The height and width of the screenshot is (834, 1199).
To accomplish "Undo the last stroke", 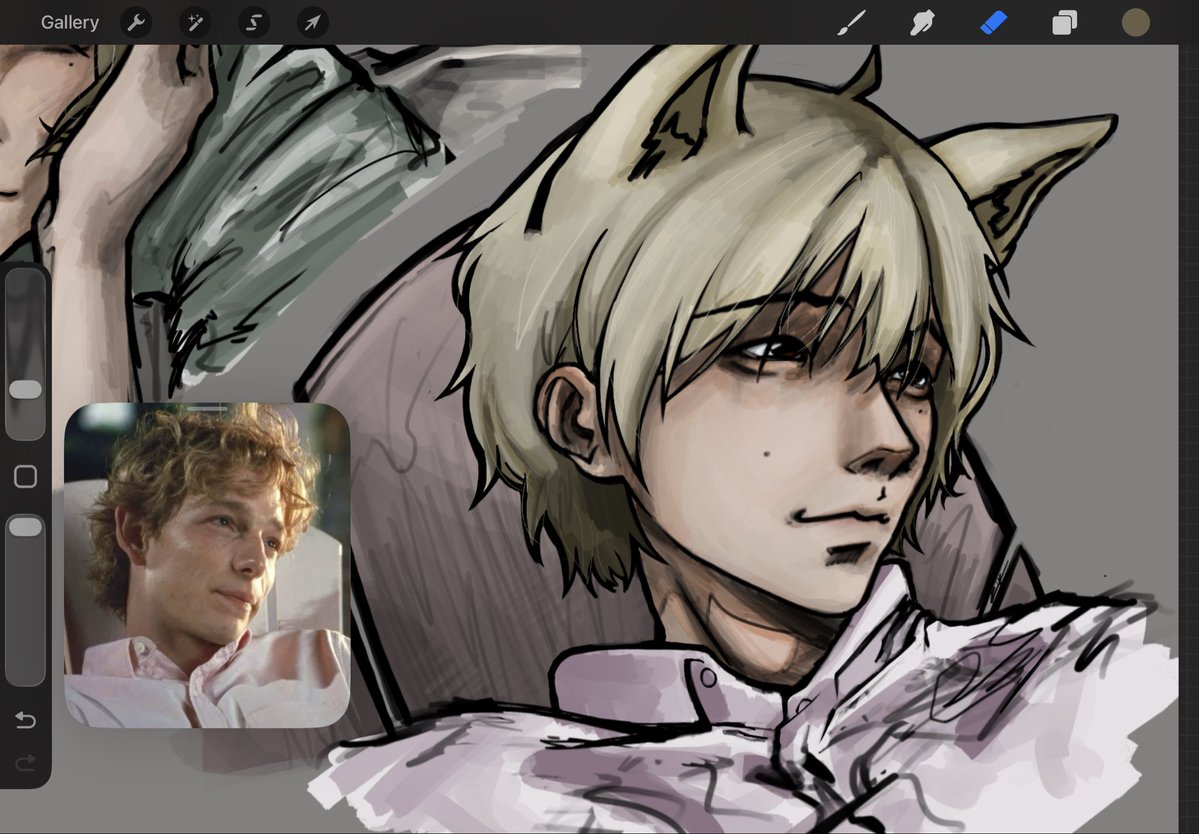I will tap(25, 720).
